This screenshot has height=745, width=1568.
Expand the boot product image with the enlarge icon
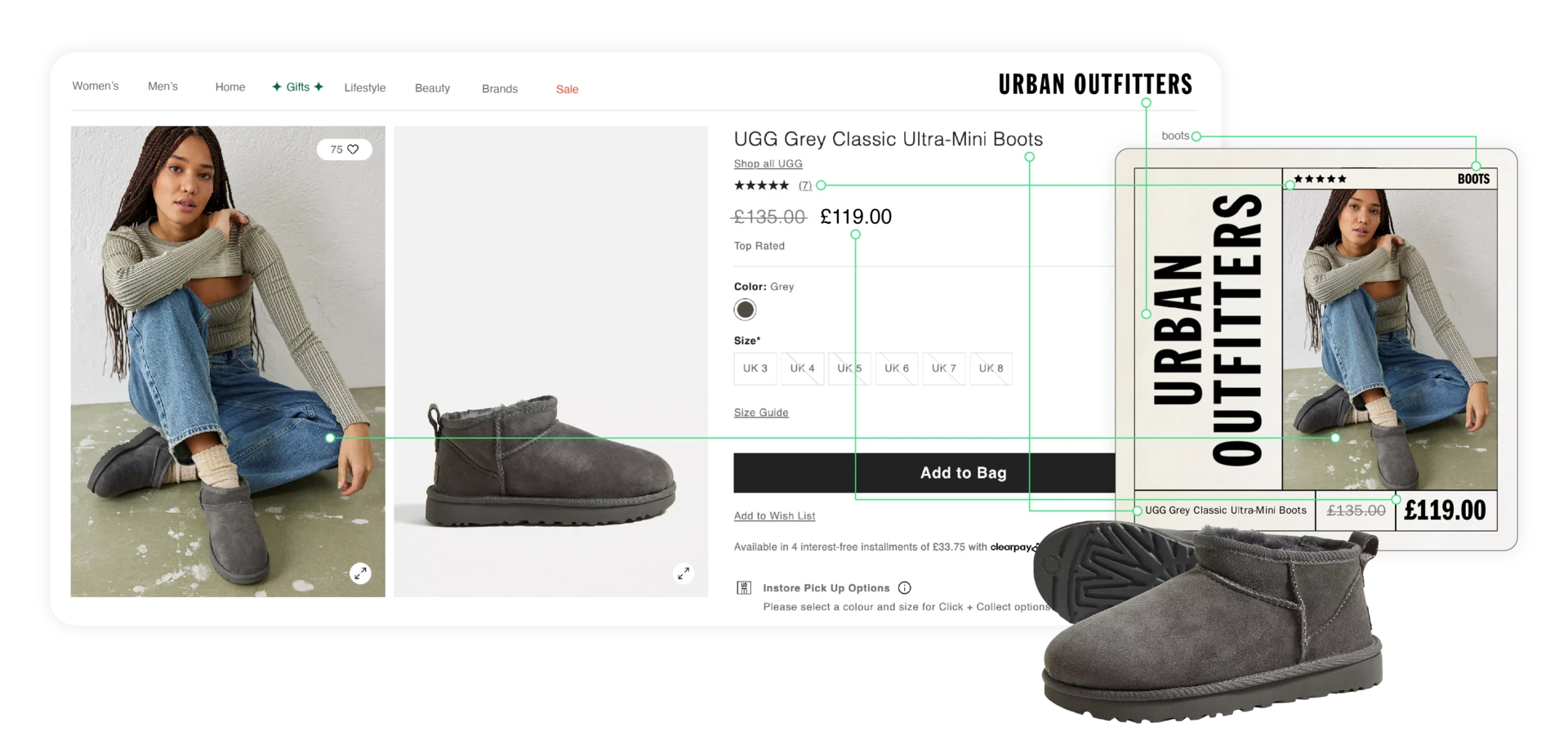click(x=684, y=573)
